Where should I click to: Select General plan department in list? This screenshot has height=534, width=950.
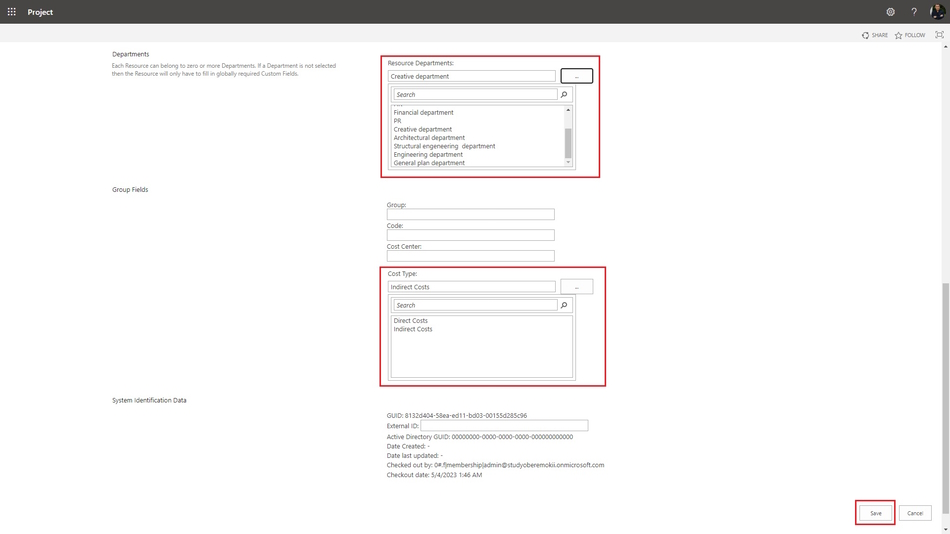click(429, 163)
